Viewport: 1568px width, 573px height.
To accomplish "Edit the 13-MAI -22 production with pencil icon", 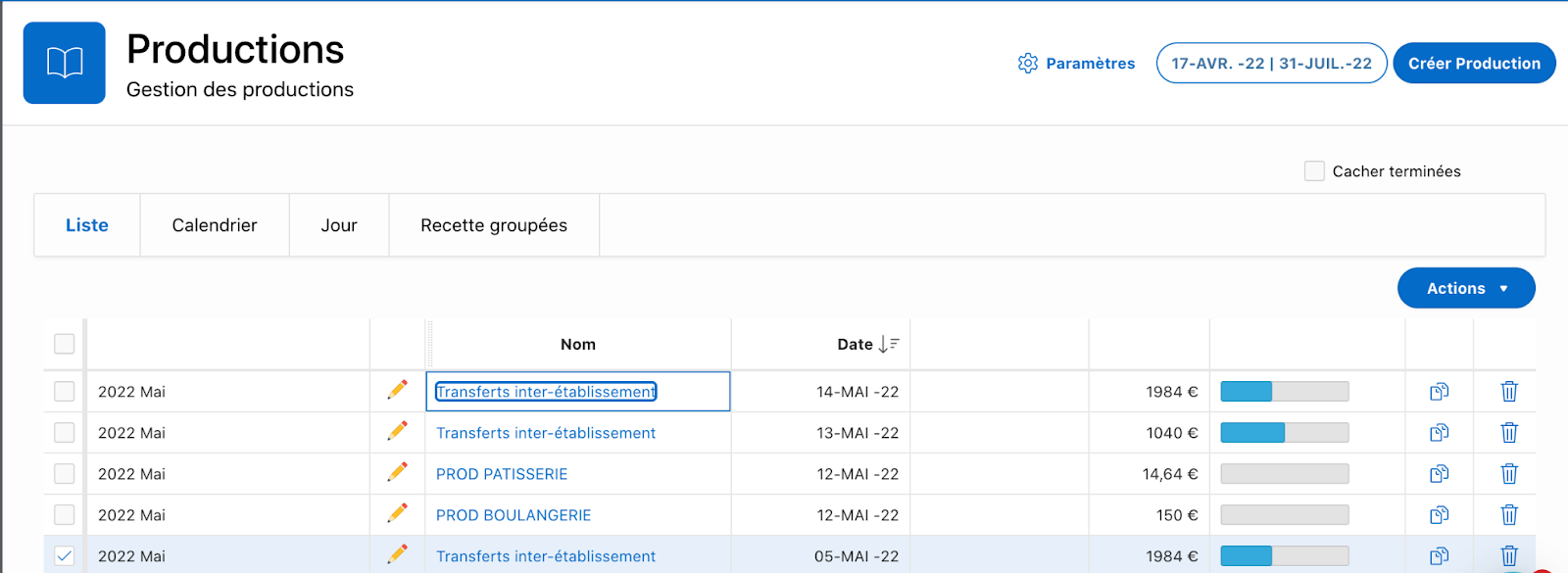I will click(x=397, y=431).
